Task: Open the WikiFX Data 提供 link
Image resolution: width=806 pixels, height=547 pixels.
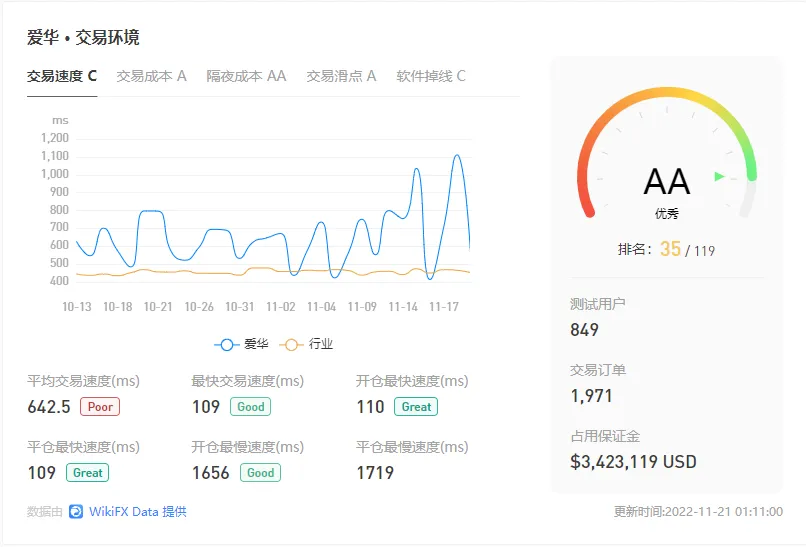Action: (138, 512)
